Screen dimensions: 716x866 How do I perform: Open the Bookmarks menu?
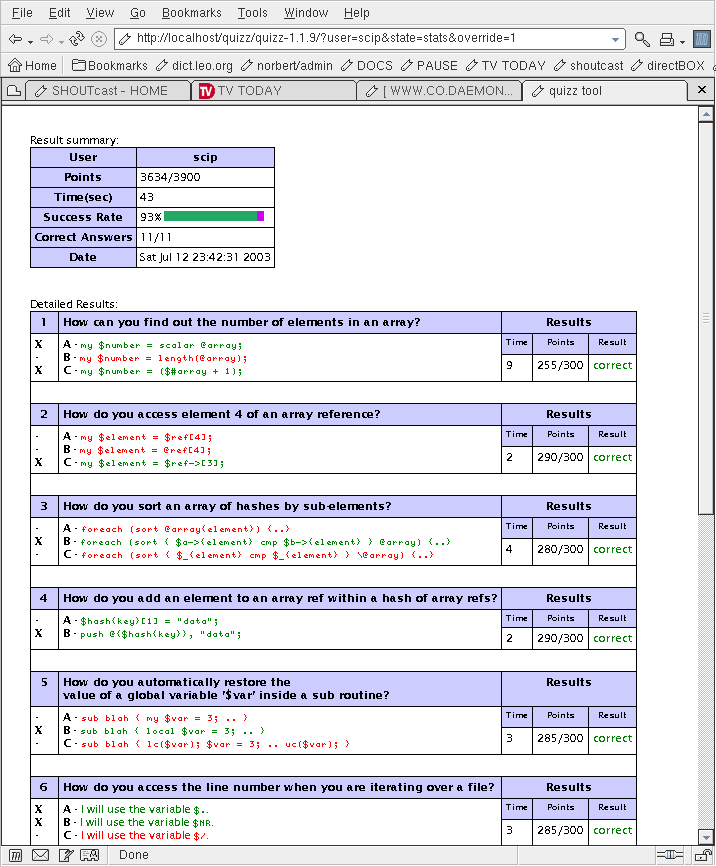[191, 13]
